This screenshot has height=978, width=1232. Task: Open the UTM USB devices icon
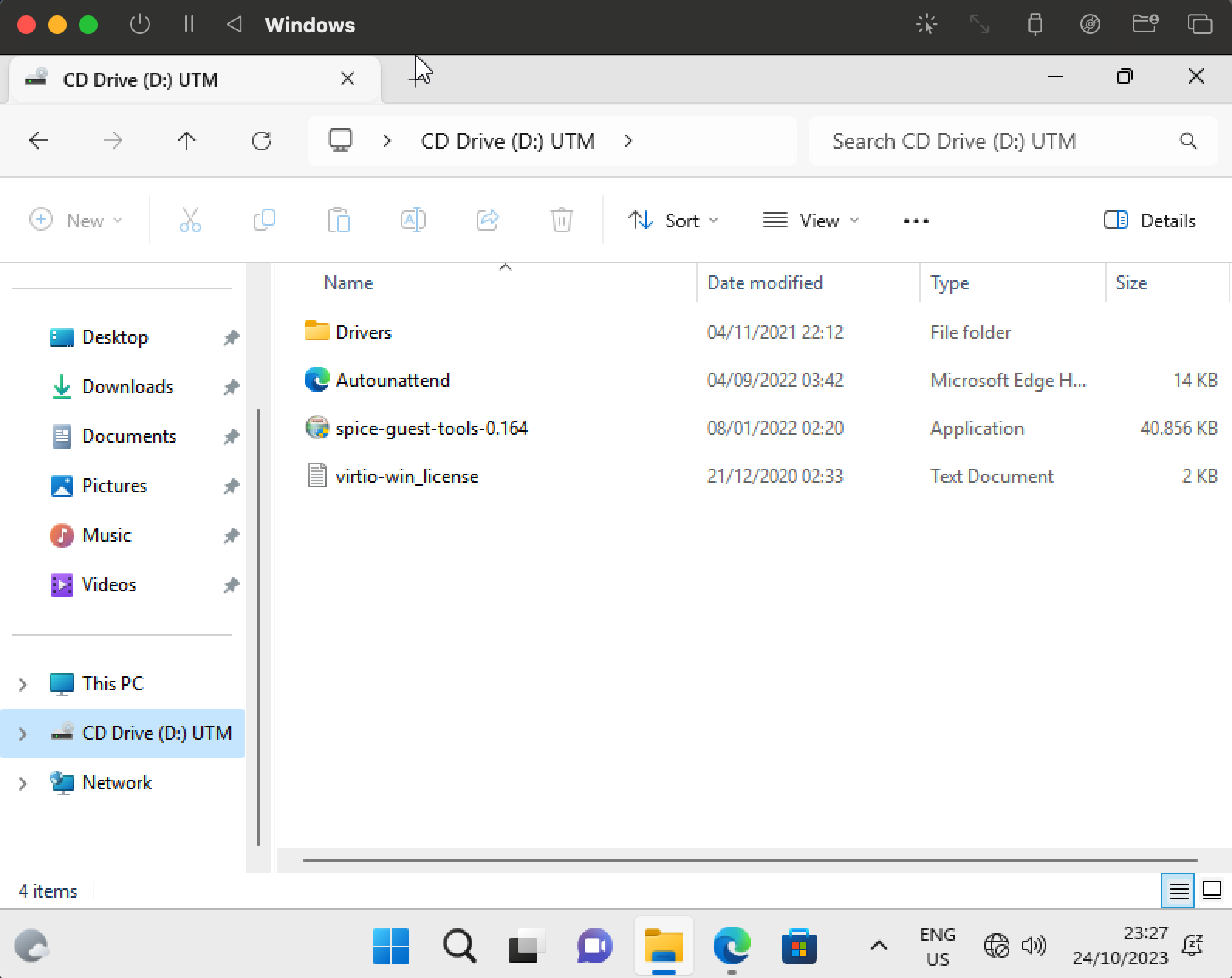click(x=1035, y=25)
